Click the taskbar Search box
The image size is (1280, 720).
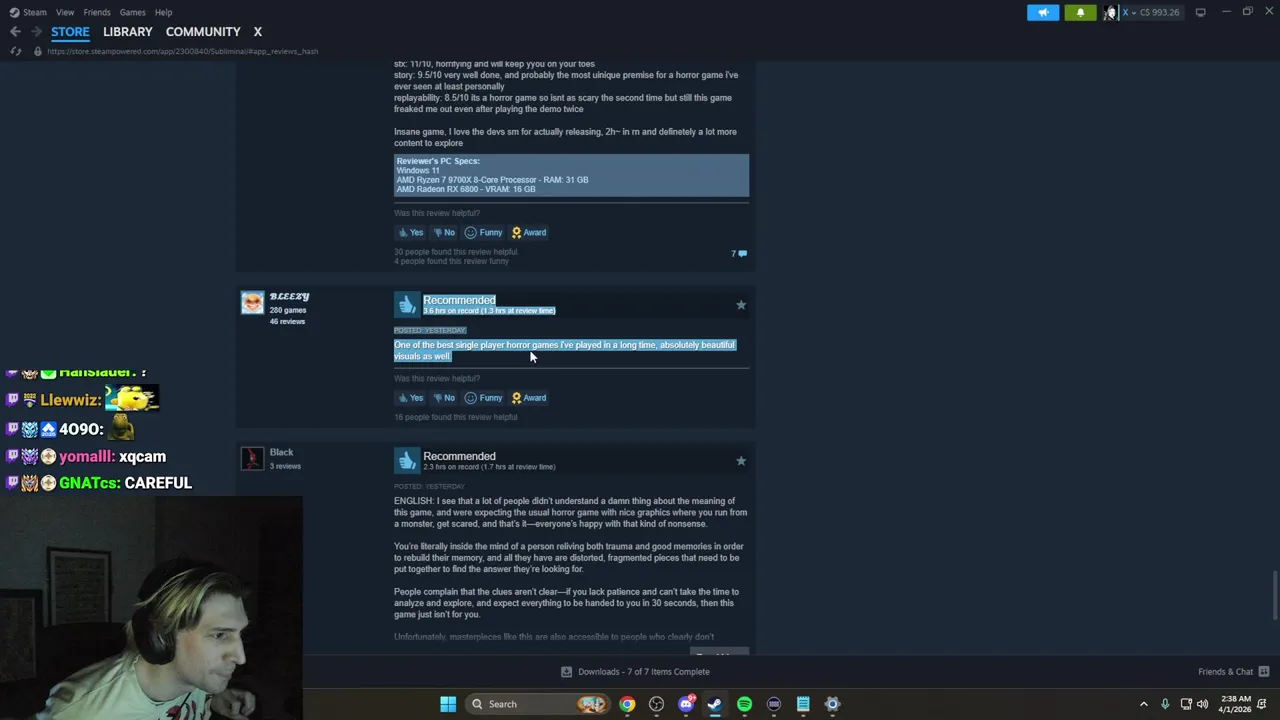click(x=538, y=704)
